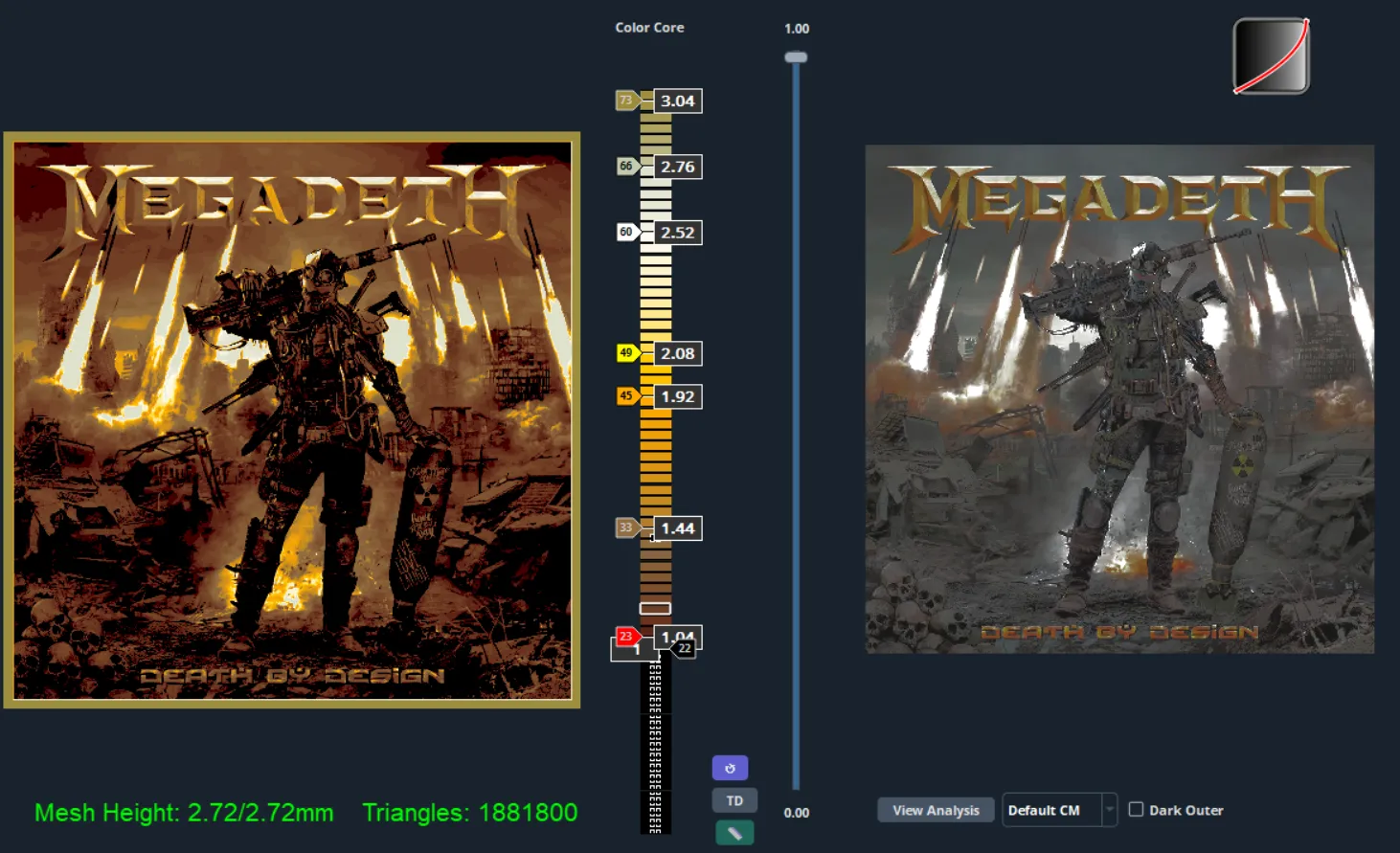Open the red tone curve editor thumbnail

click(1271, 56)
